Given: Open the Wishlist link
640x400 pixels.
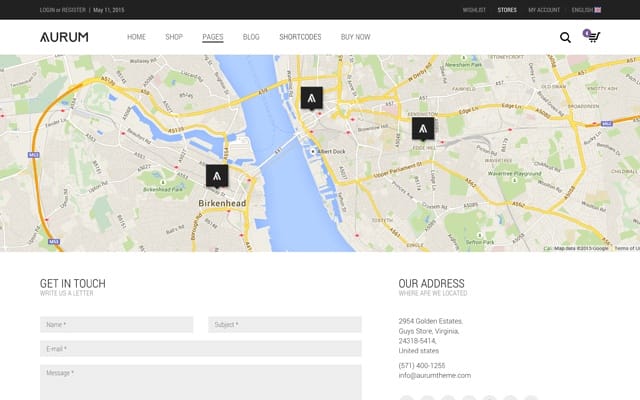Looking at the screenshot, I should [x=474, y=10].
